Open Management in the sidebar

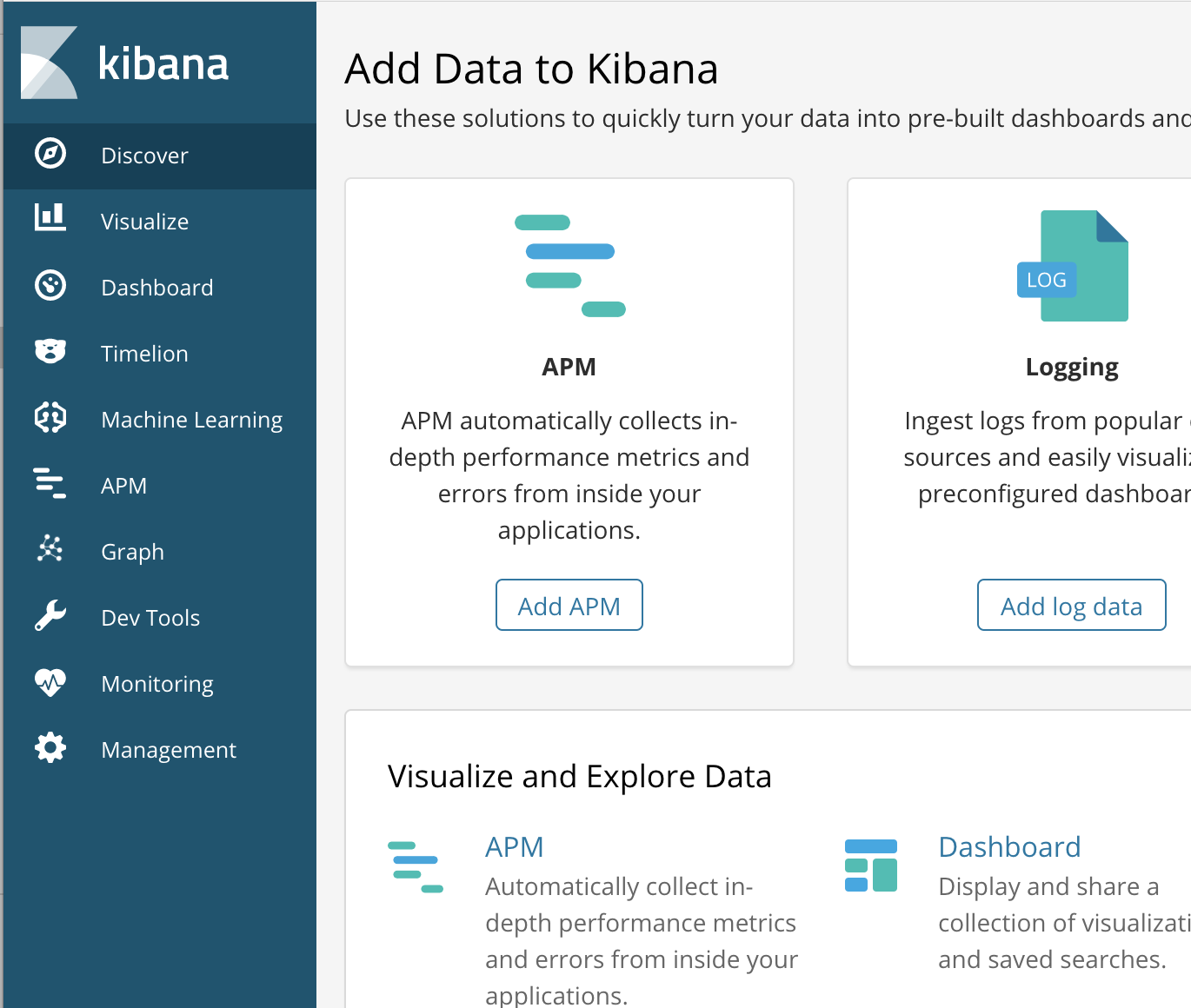(x=169, y=750)
